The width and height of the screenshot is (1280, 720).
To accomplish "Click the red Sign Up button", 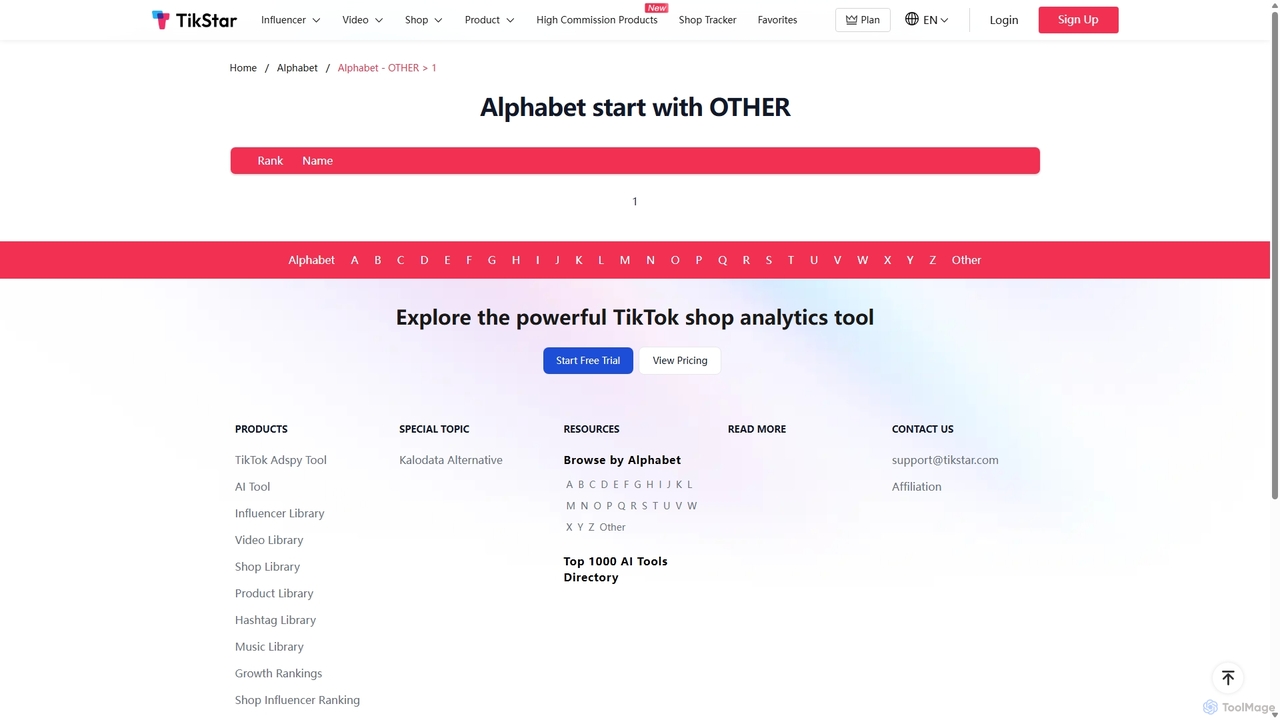I will 1078,20.
